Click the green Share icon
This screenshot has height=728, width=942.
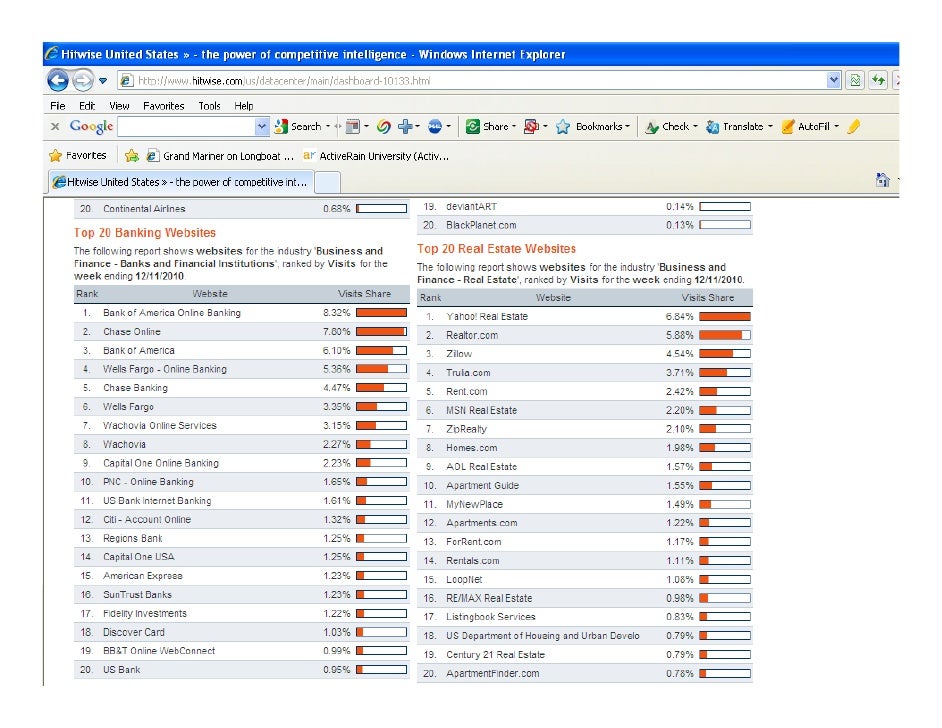pyautogui.click(x=473, y=126)
